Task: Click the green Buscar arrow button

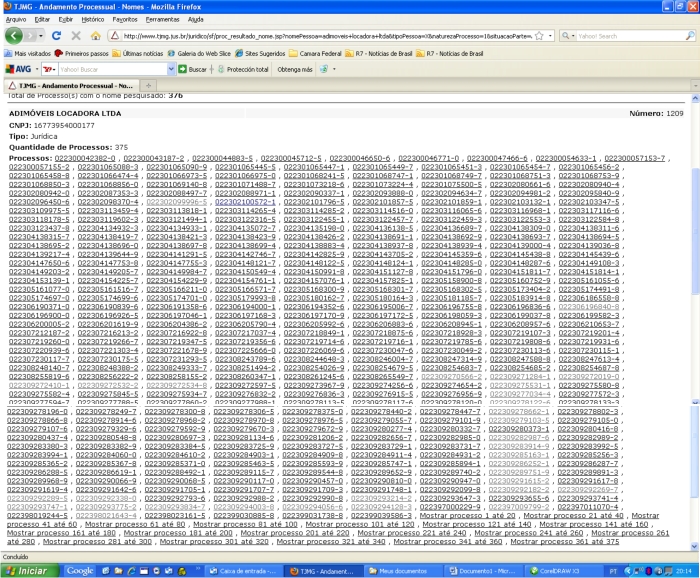Action: tap(192, 69)
